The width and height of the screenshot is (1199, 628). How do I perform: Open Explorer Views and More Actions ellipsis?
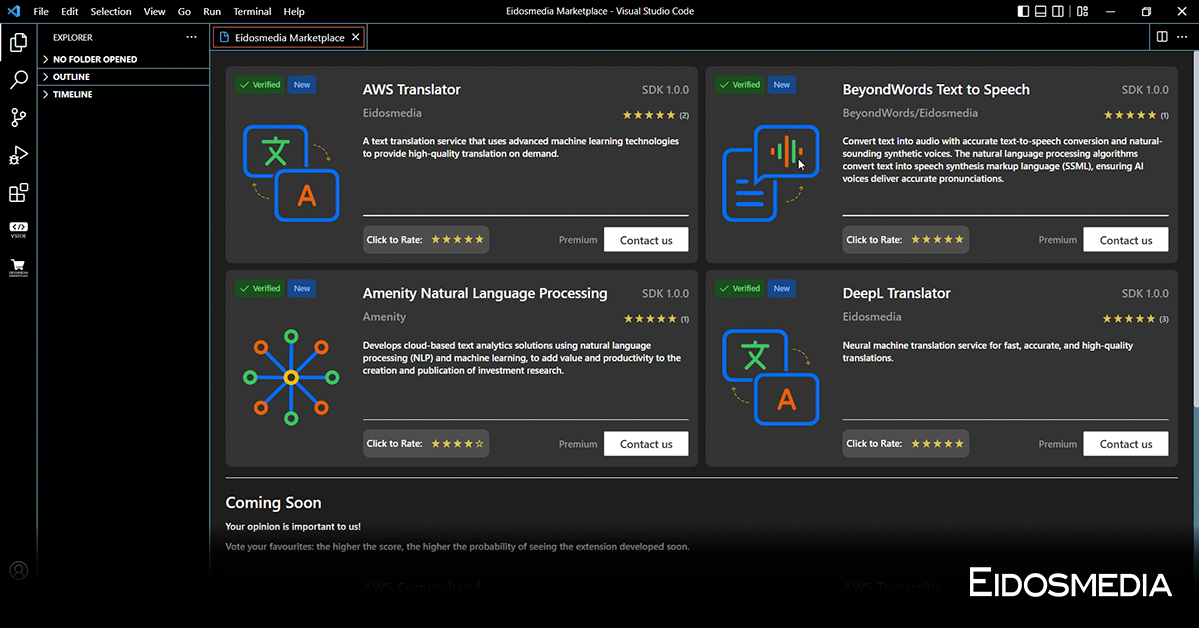[191, 37]
